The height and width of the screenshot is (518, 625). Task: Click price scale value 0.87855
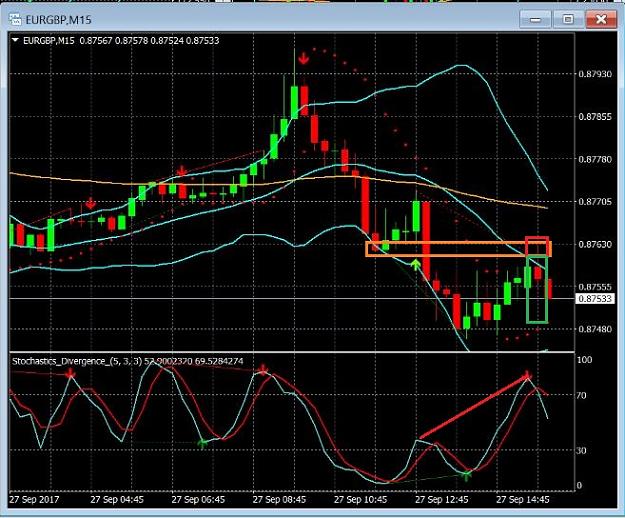595,117
